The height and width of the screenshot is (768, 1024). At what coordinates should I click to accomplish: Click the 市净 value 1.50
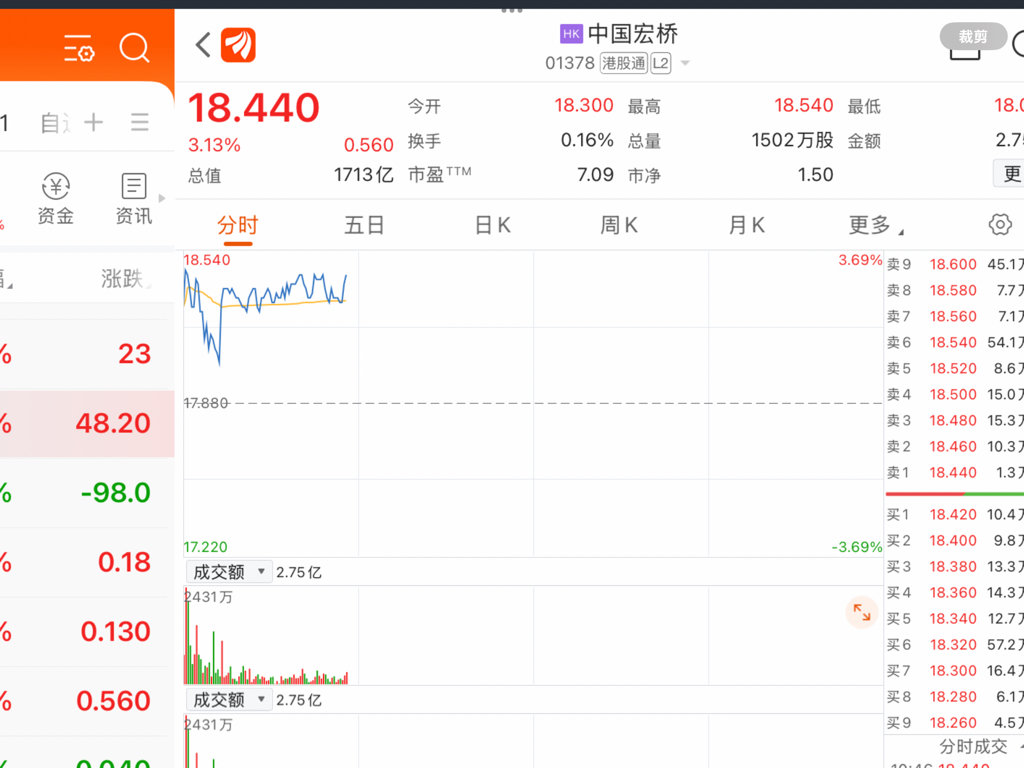(x=815, y=175)
